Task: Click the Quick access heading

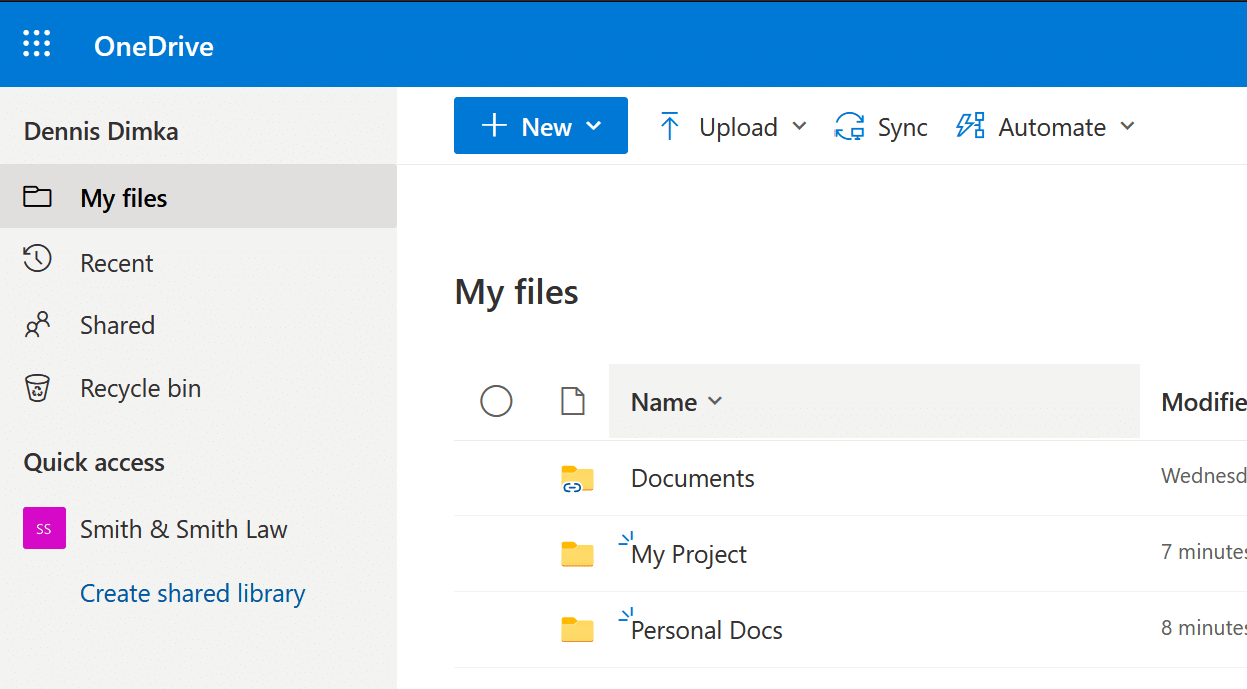Action: click(94, 462)
